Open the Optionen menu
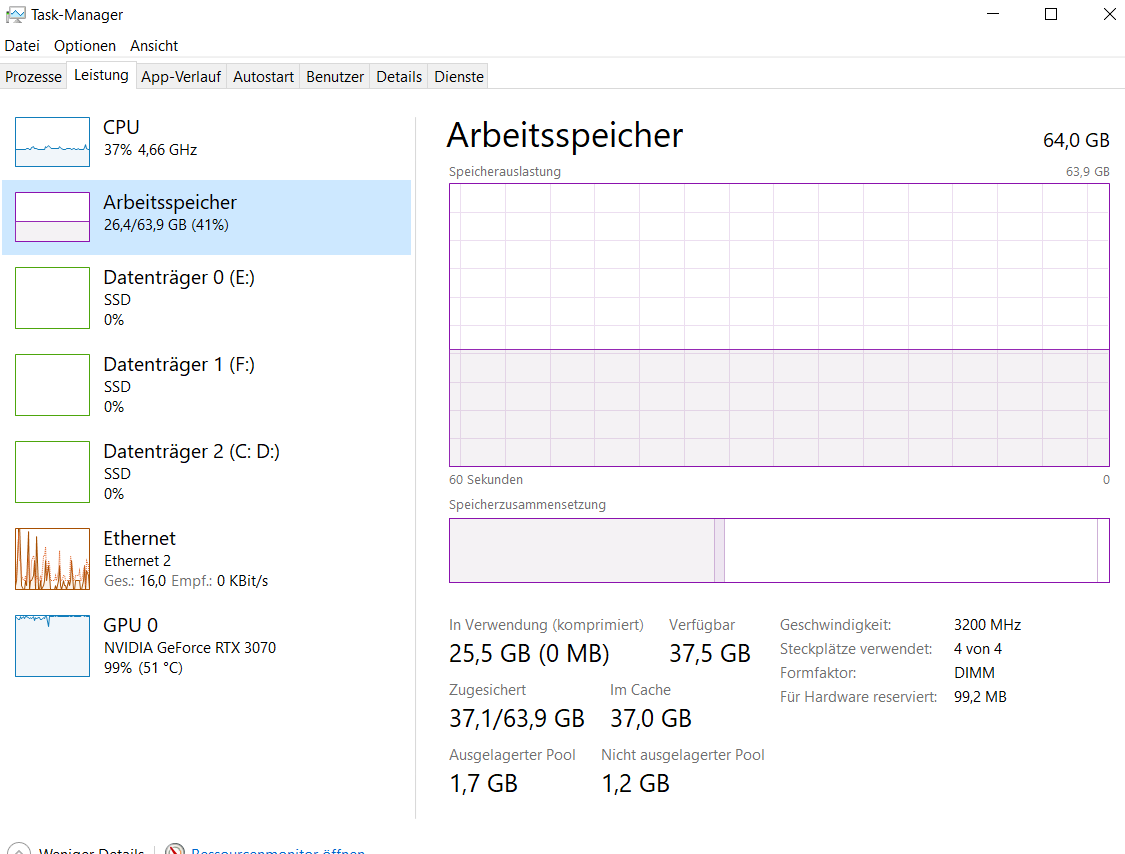The image size is (1125, 854). tap(85, 46)
